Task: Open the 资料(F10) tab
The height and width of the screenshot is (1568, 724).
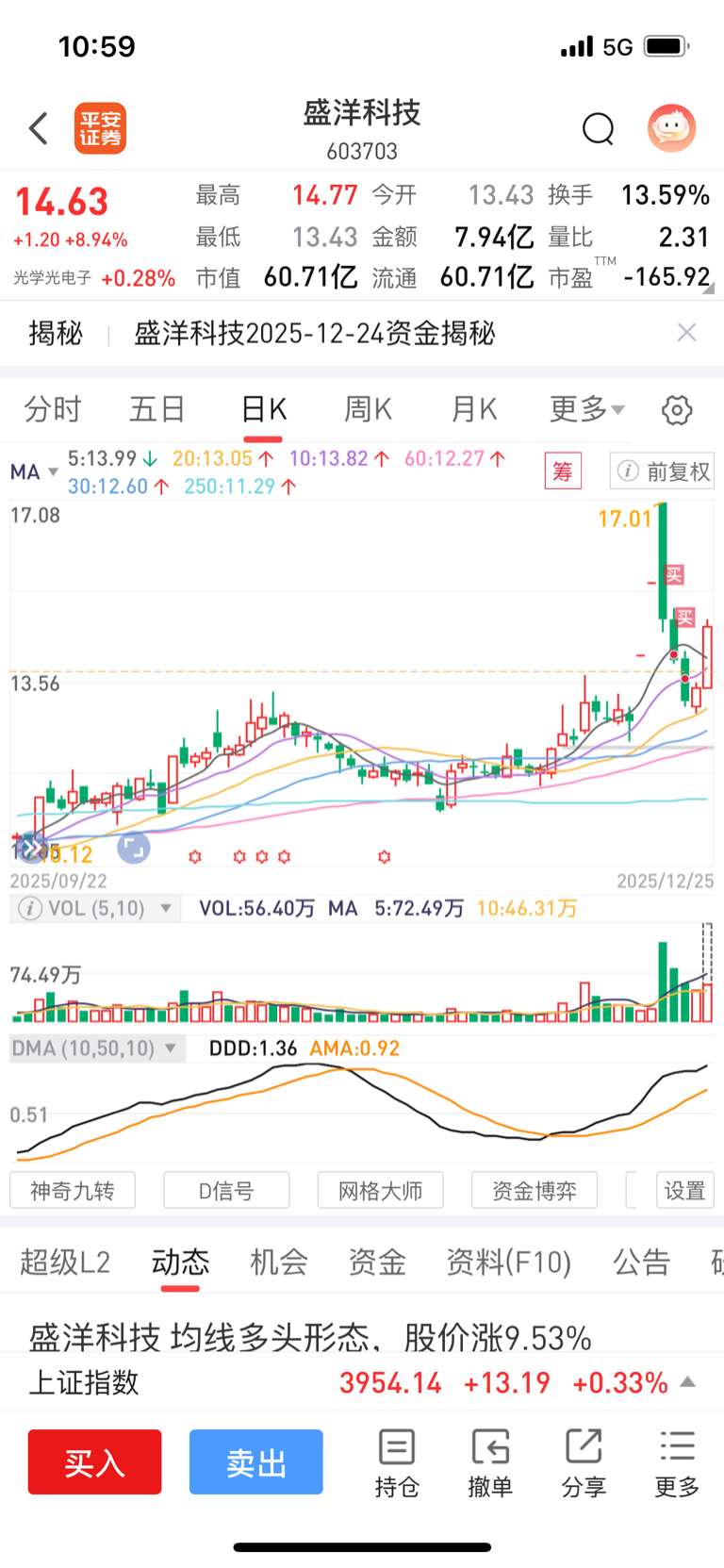Action: pos(509,1262)
